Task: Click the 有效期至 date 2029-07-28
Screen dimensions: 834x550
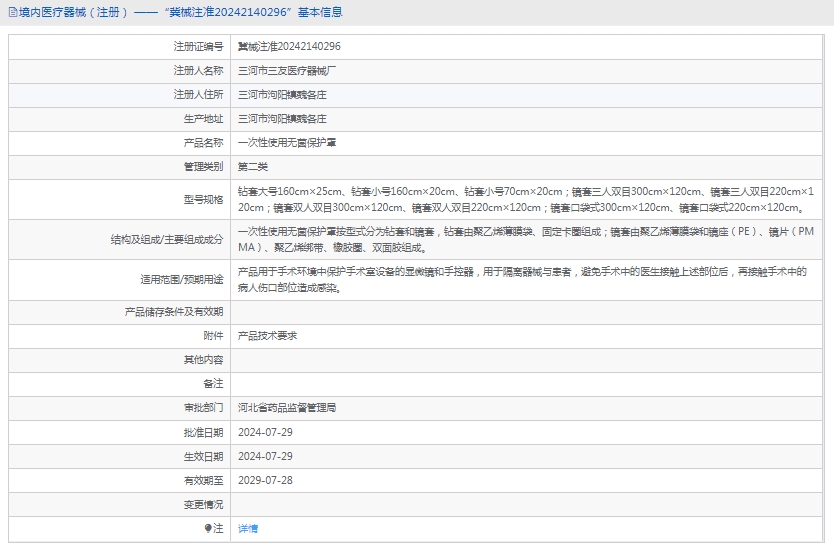Action: (265, 480)
